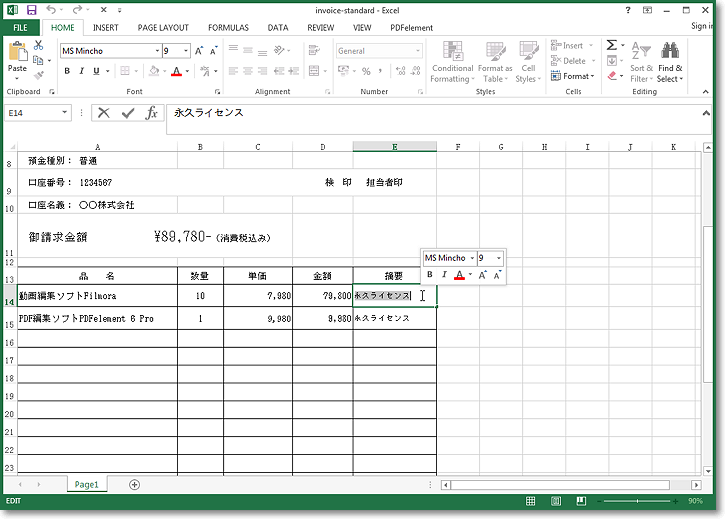Viewport: 725px width, 519px height.
Task: Click column E header
Action: (x=394, y=147)
